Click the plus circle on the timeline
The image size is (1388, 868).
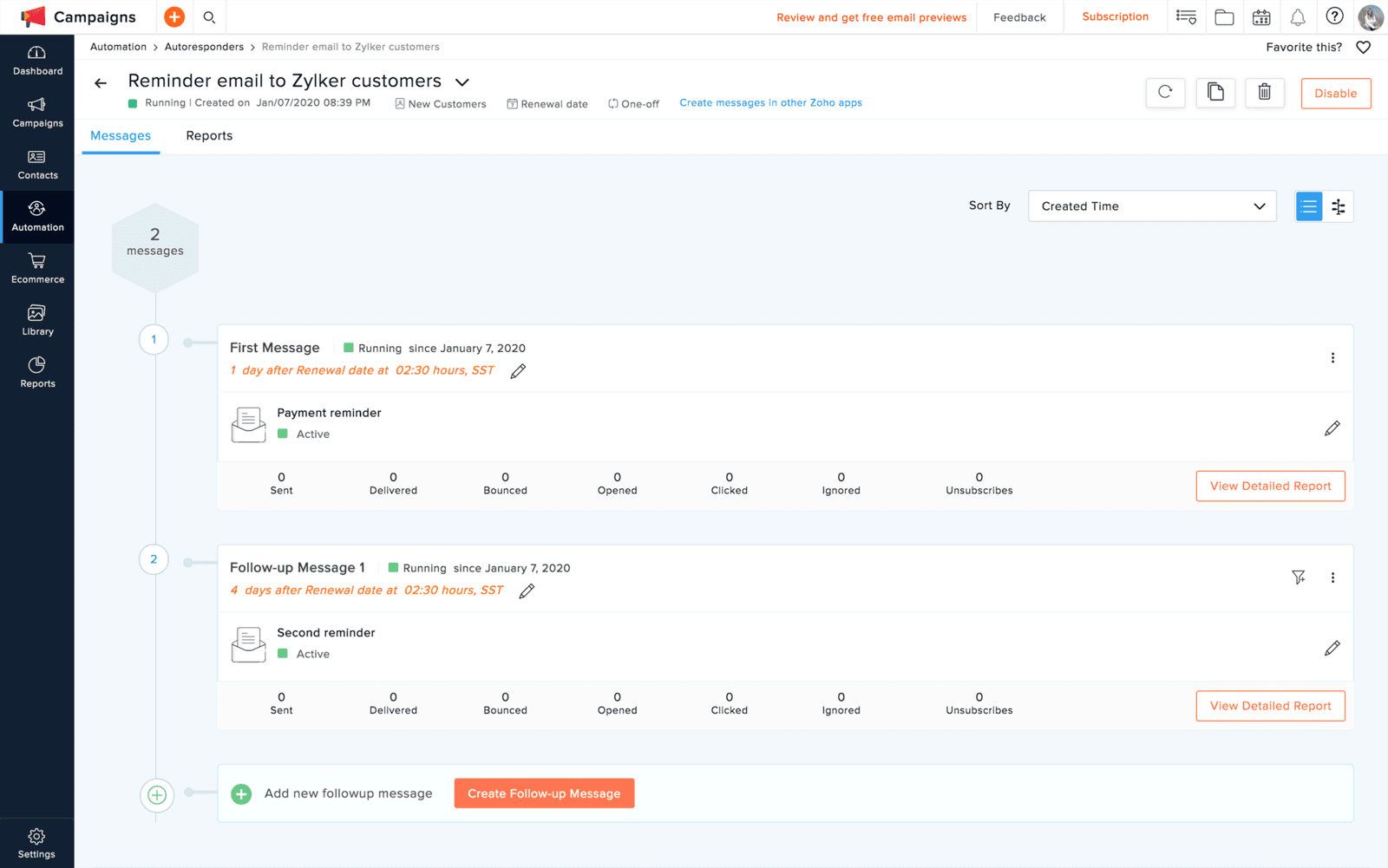point(157,795)
